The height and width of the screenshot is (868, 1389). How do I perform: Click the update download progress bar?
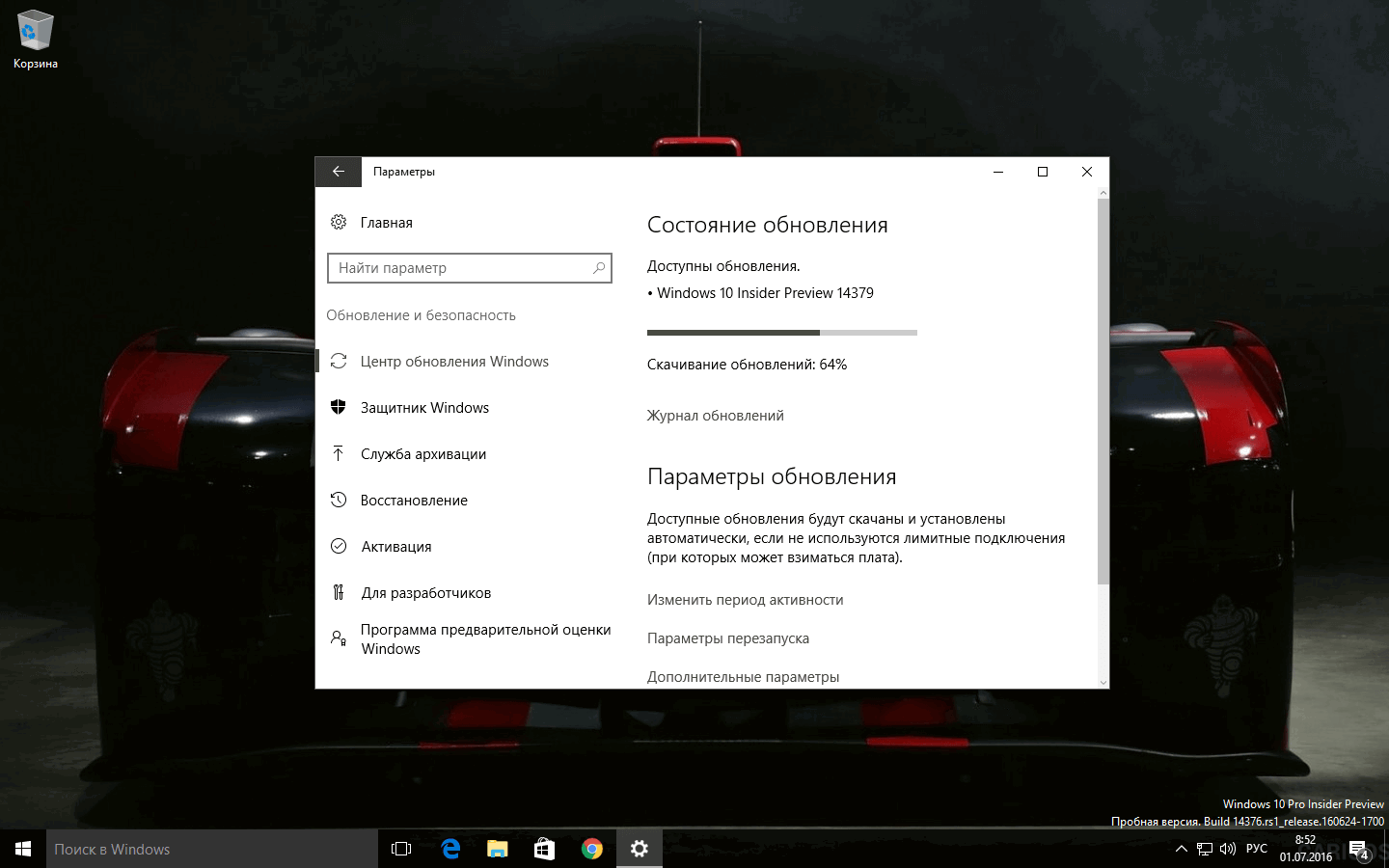781,332
